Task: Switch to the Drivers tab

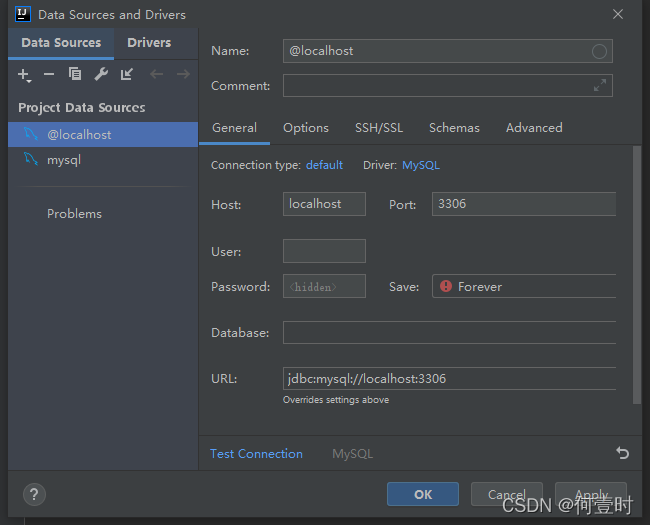Action: (149, 43)
